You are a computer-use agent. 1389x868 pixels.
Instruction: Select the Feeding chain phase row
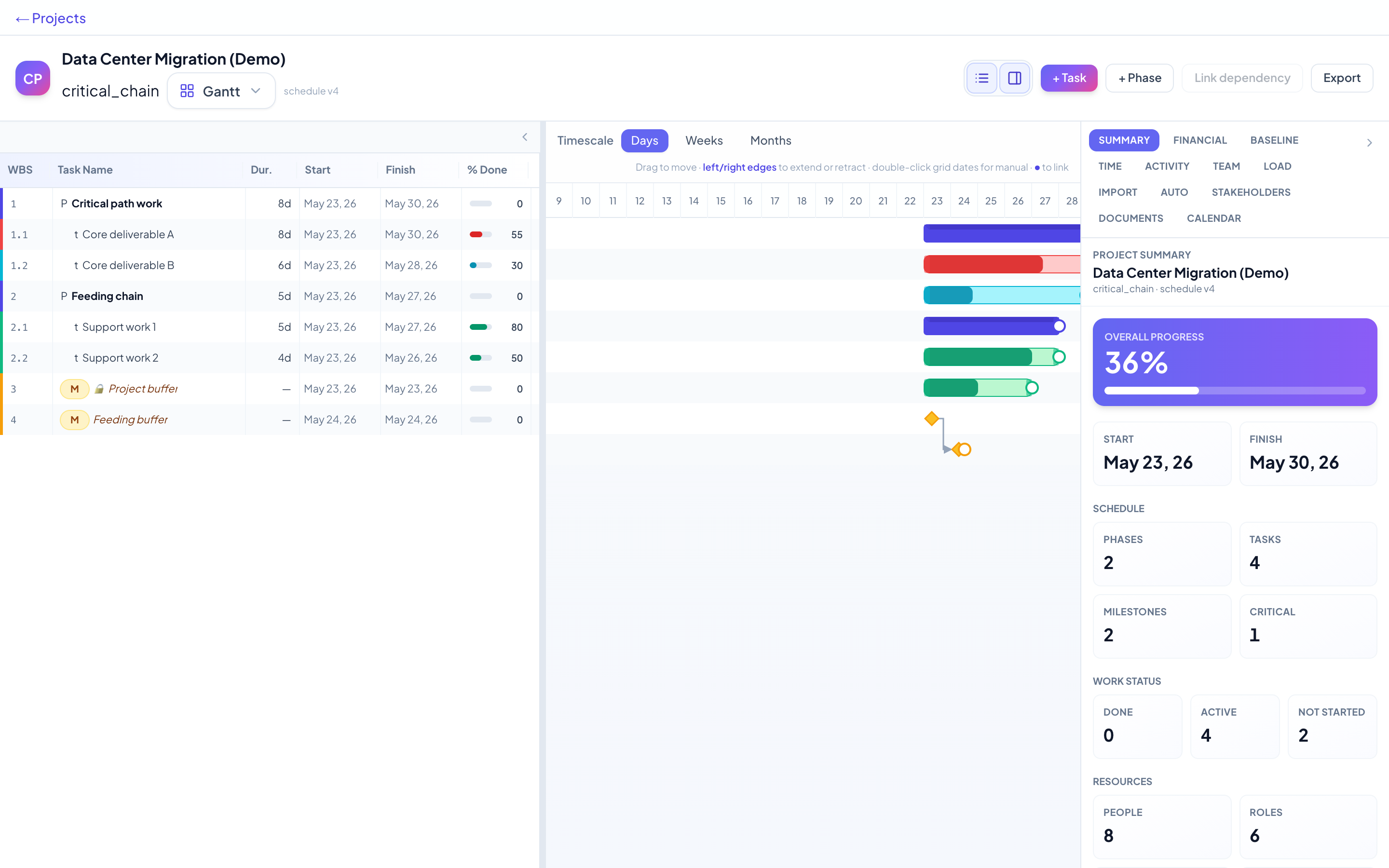(x=270, y=297)
